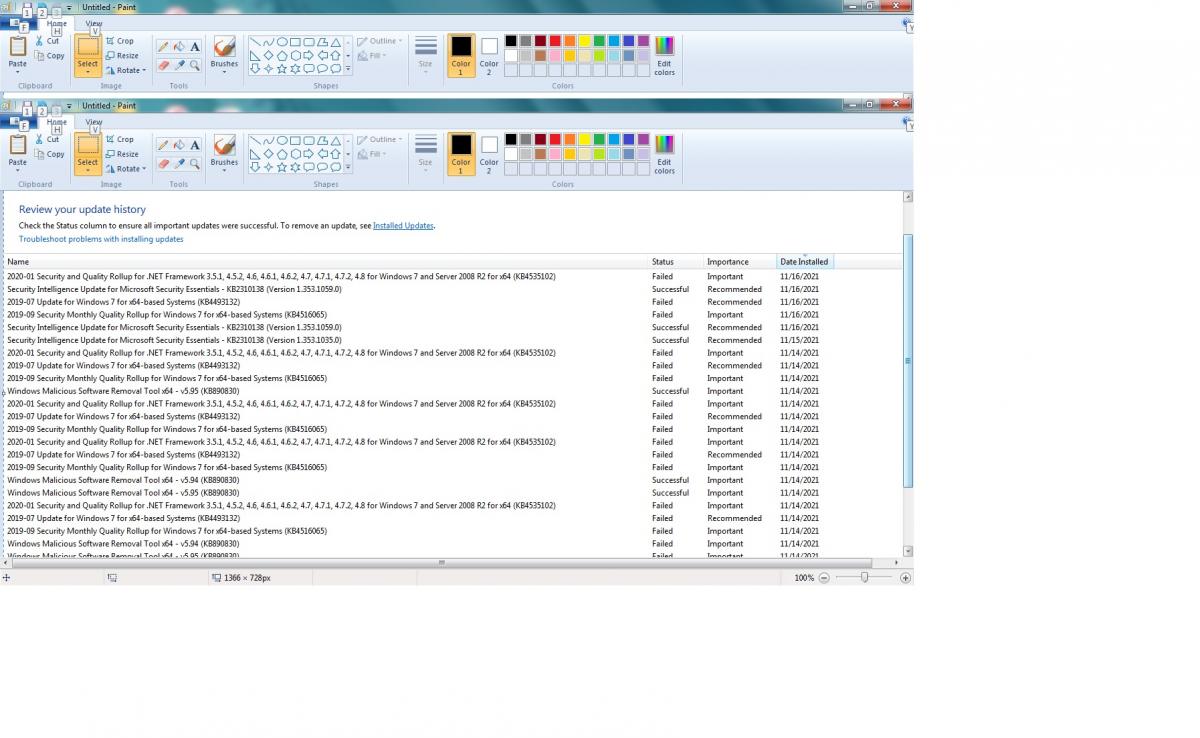Click the Magnifier tool in back Paint window

pyautogui.click(x=195, y=66)
